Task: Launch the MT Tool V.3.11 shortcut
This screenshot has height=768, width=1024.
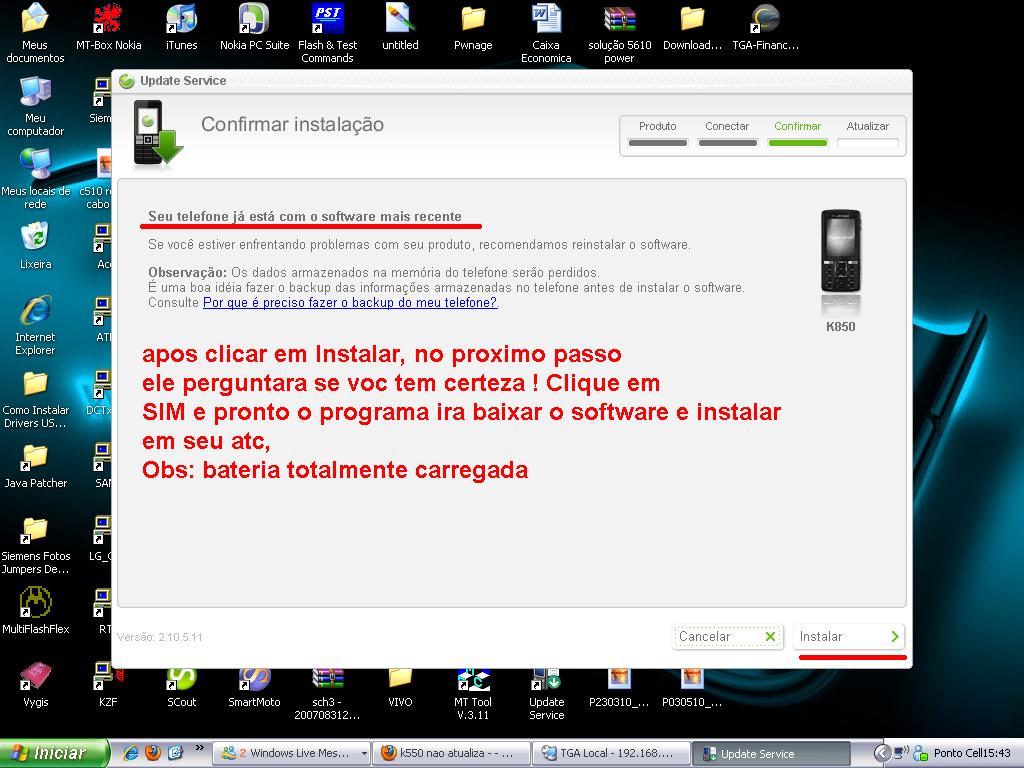Action: [473, 694]
